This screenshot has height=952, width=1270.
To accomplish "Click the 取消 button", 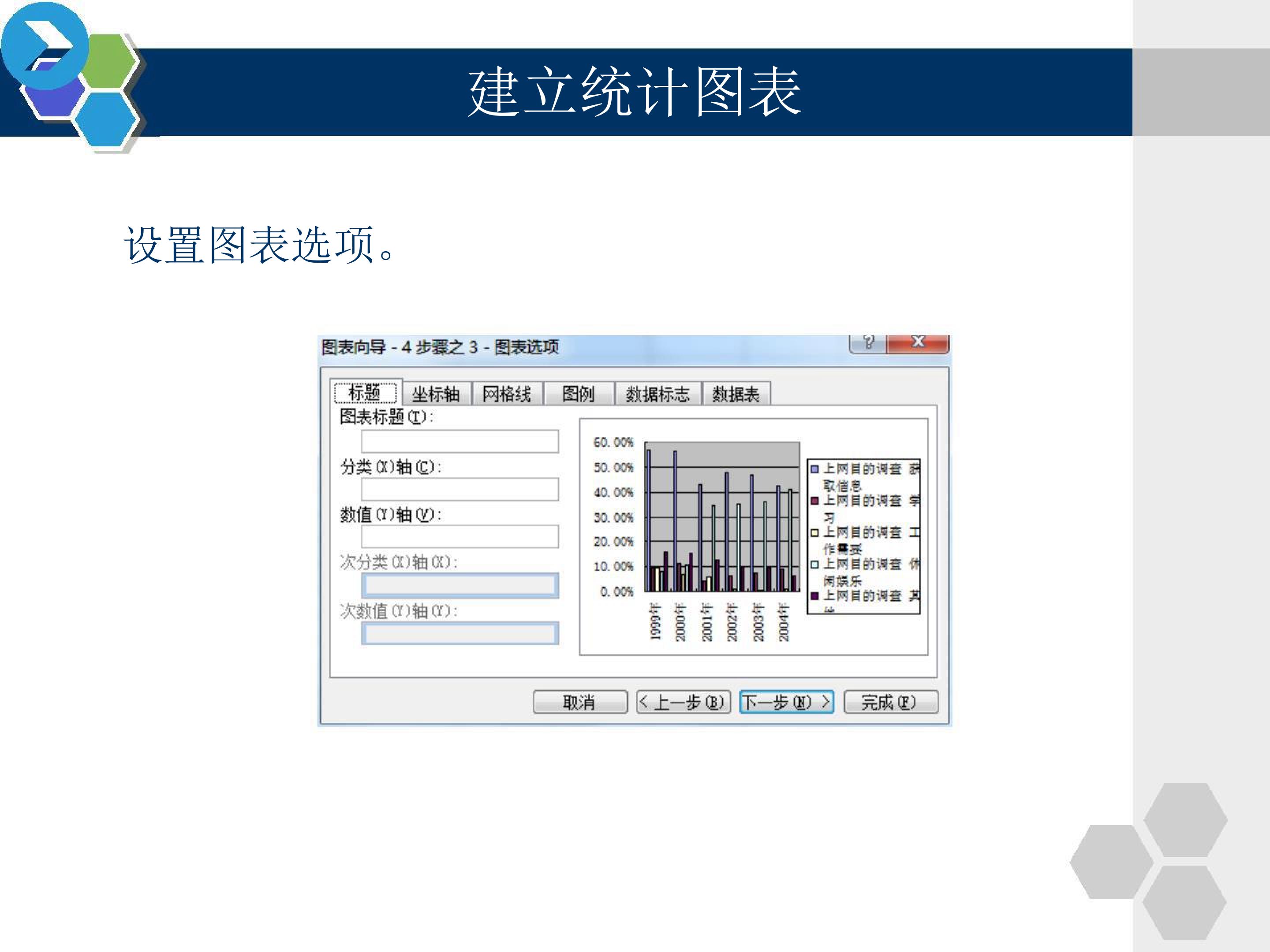I will (x=580, y=702).
